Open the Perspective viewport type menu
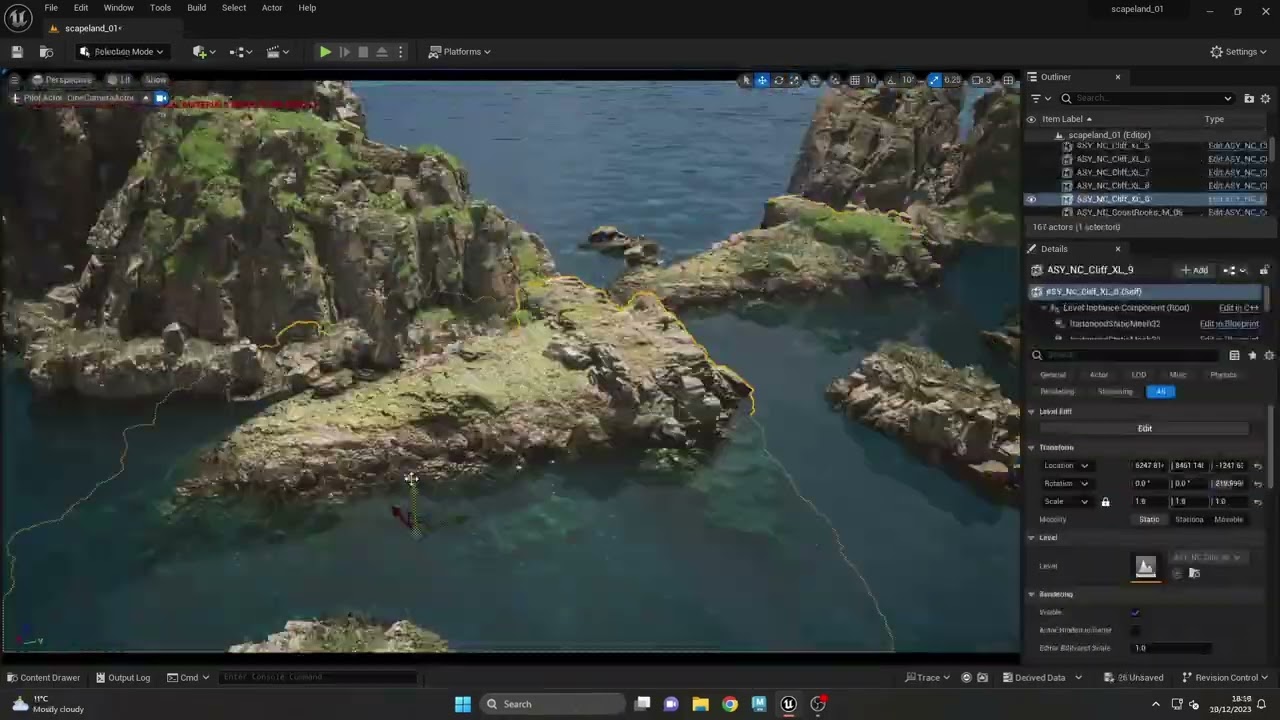 61,80
